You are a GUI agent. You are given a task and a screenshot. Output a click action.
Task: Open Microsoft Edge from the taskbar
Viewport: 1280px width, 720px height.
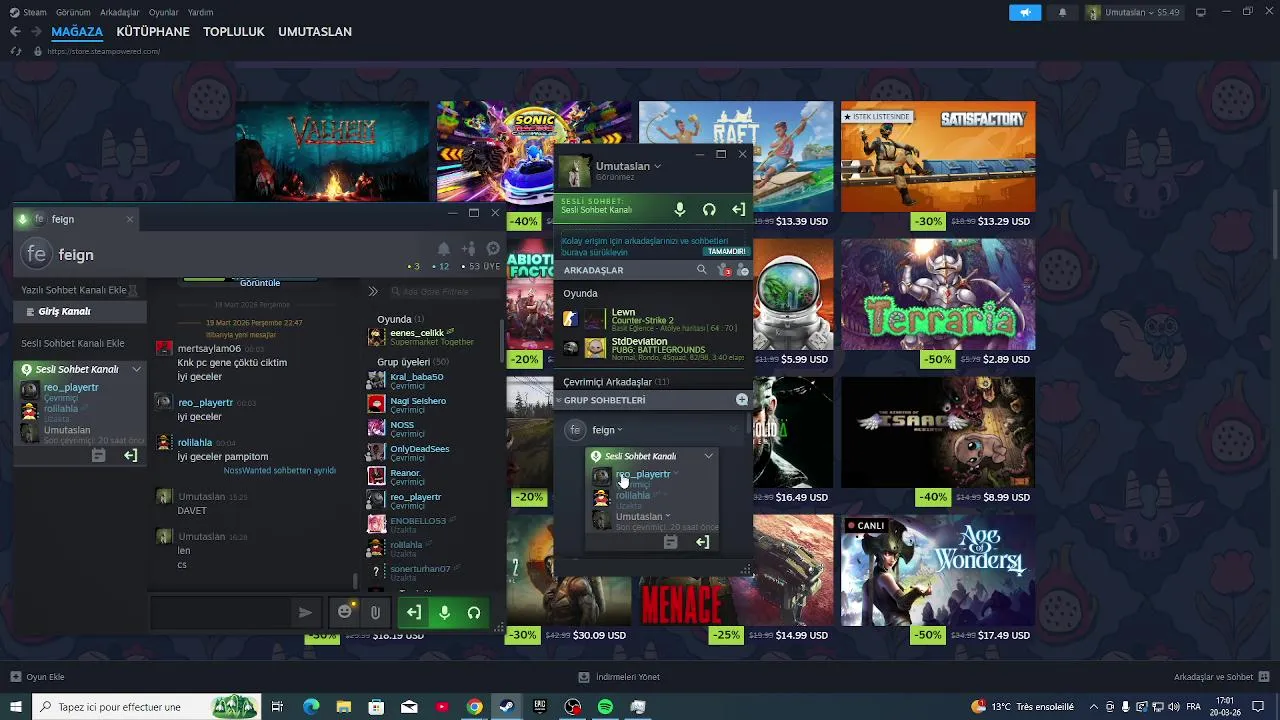tap(311, 707)
